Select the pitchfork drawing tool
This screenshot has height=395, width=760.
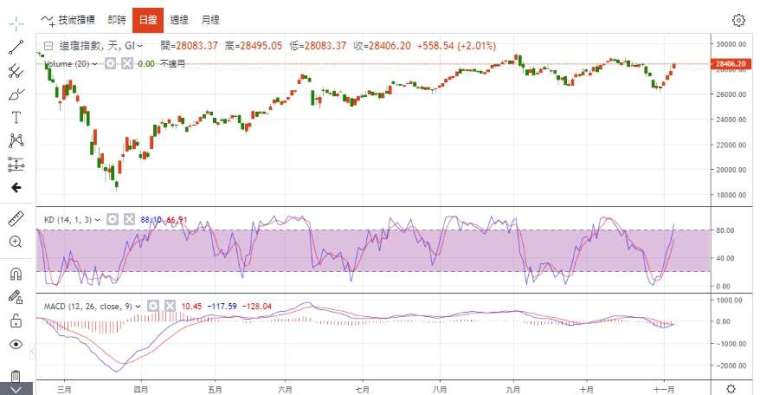(x=16, y=71)
